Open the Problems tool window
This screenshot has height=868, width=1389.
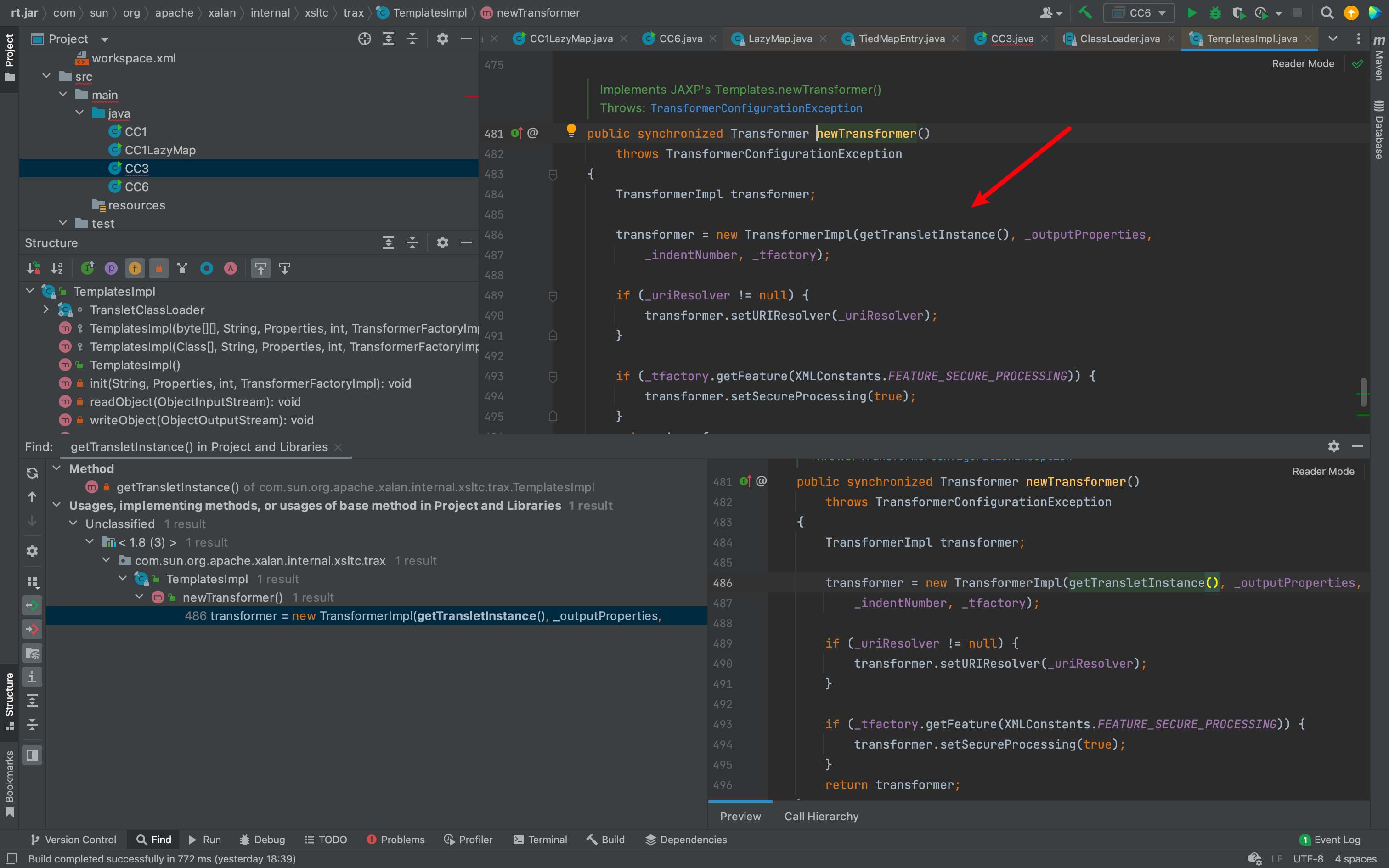coord(395,840)
